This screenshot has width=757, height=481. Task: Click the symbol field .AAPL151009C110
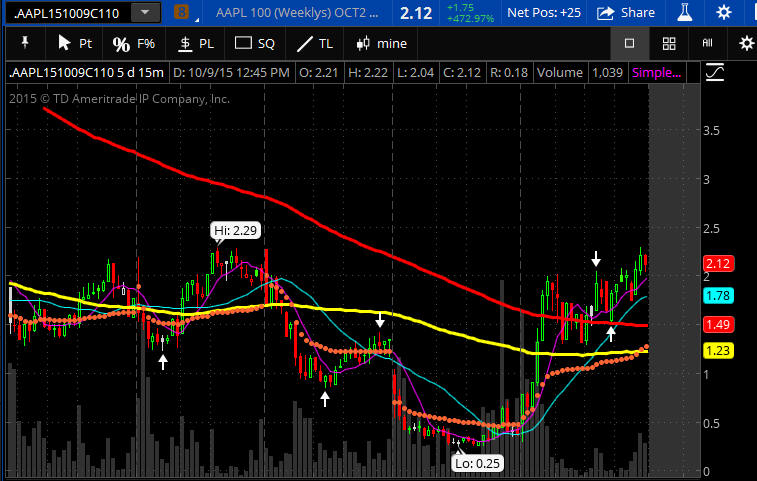pyautogui.click(x=68, y=13)
